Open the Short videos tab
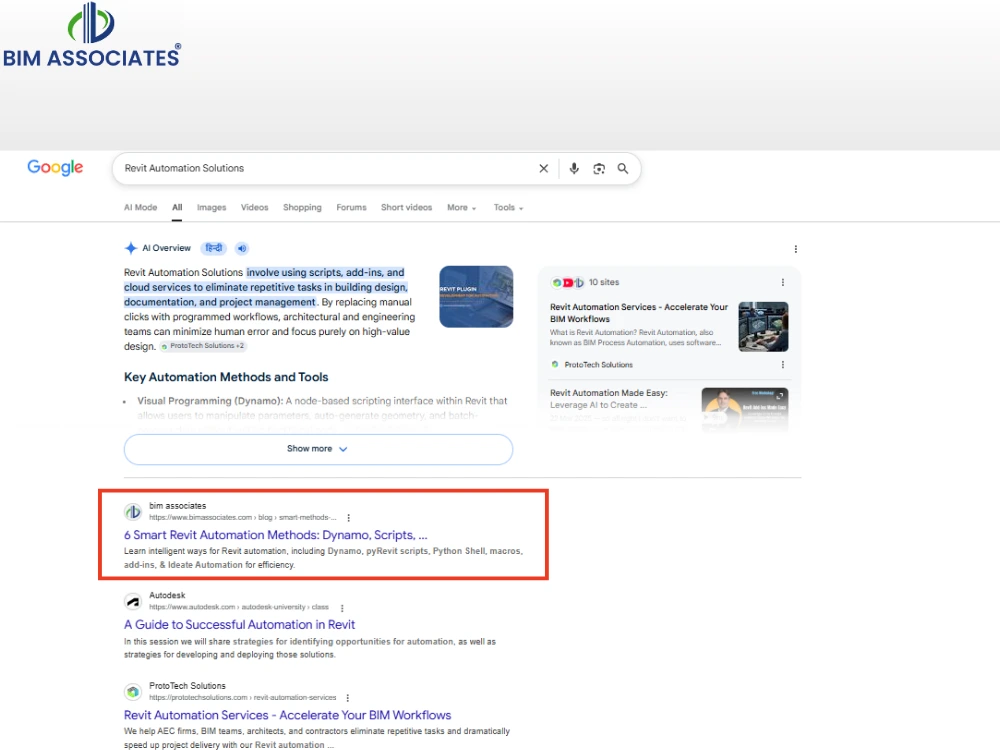Viewport: 1000px width, 750px height. [406, 207]
